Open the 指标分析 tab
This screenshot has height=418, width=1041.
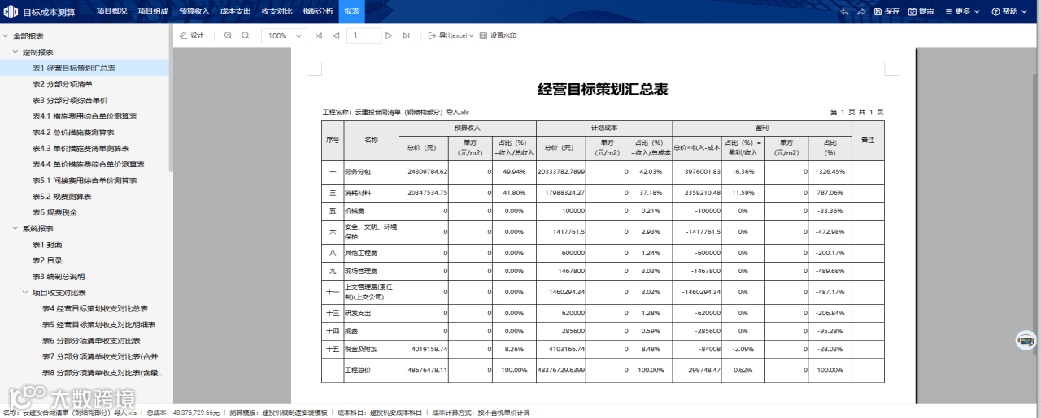pyautogui.click(x=317, y=11)
